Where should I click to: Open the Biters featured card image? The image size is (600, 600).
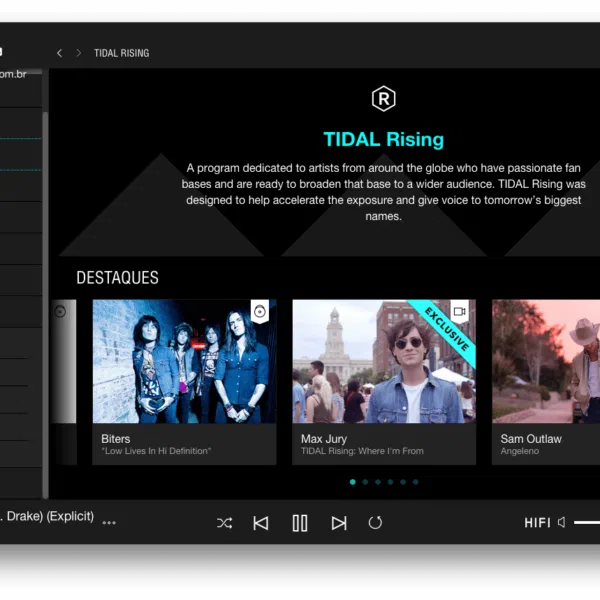pos(184,361)
